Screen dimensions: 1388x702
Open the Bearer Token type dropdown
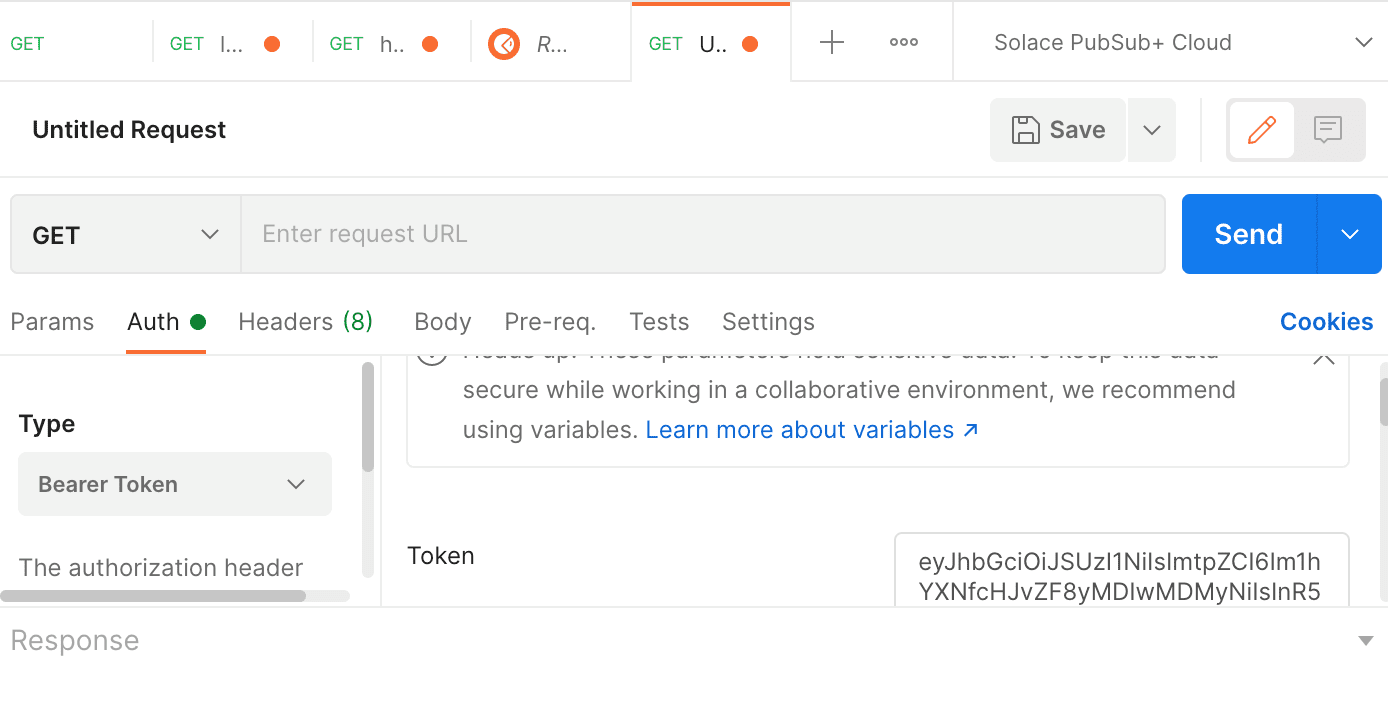click(x=175, y=484)
